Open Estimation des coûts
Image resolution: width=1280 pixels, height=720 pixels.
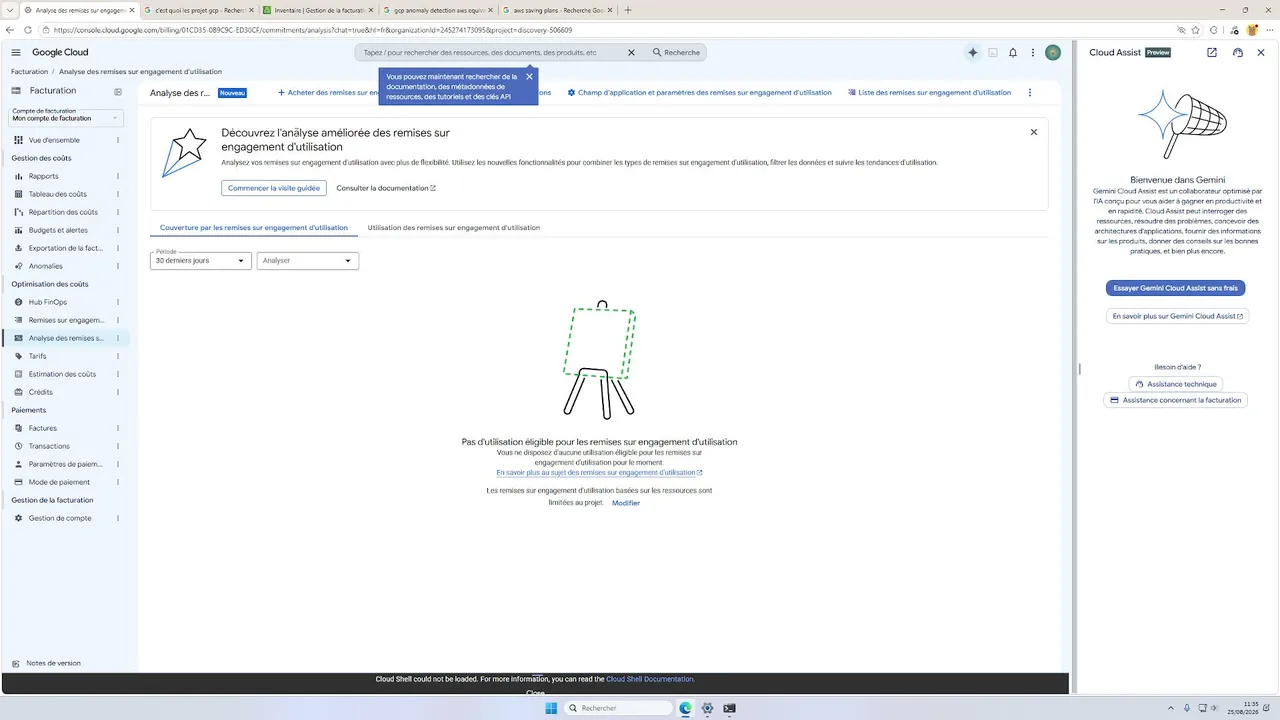click(60, 374)
